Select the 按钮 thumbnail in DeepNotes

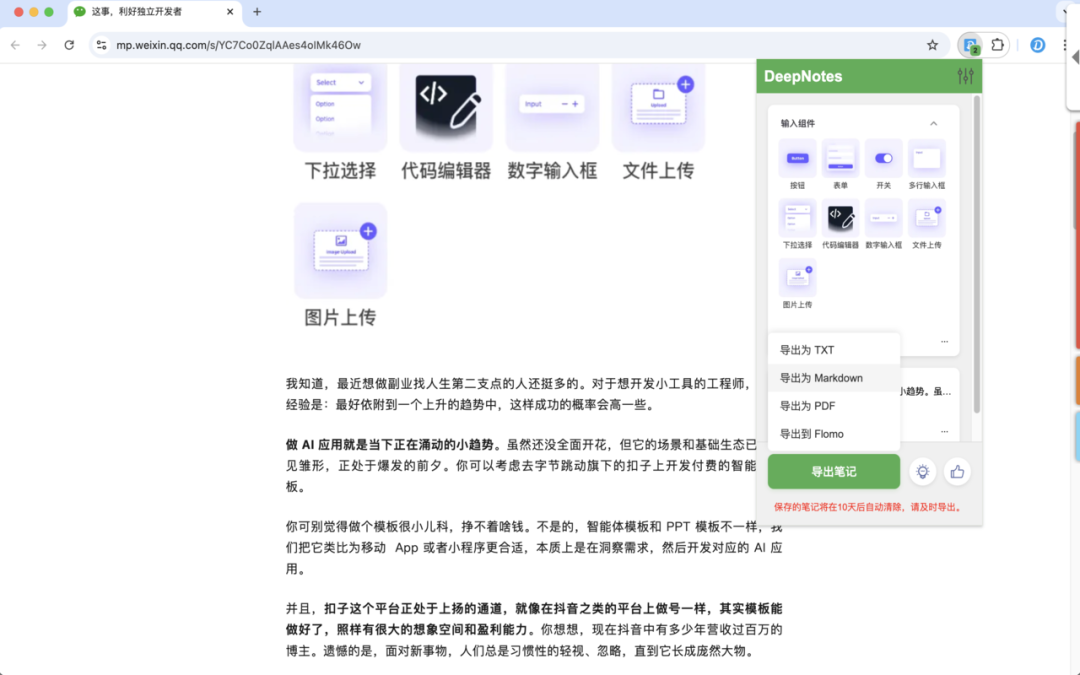[797, 158]
